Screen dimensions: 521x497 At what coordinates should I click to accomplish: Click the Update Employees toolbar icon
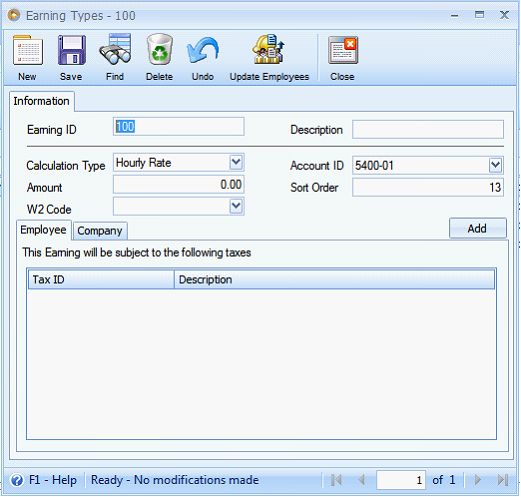point(269,49)
